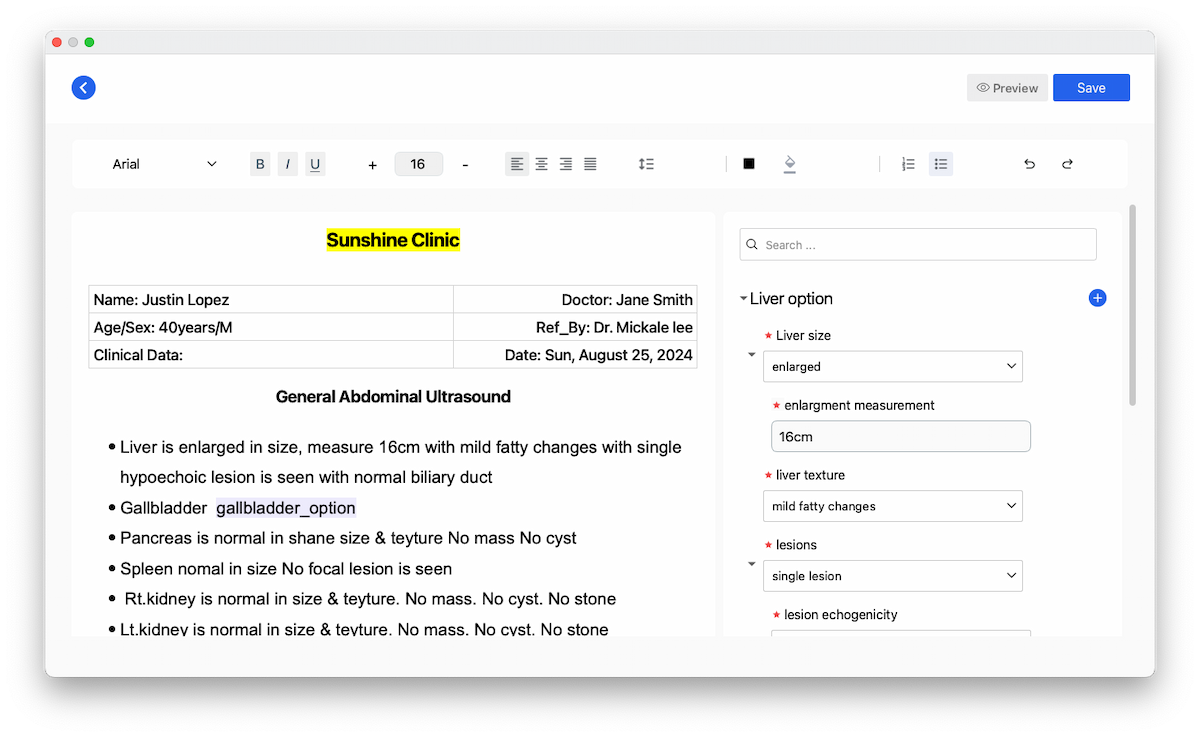Screen dimensions: 1200x737
Task: Collapse the Liver size sub-options arrow
Action: 752,354
